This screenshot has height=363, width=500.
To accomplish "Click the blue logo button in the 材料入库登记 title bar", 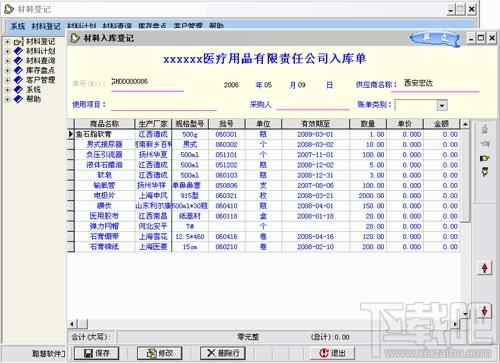I will [x=435, y=38].
